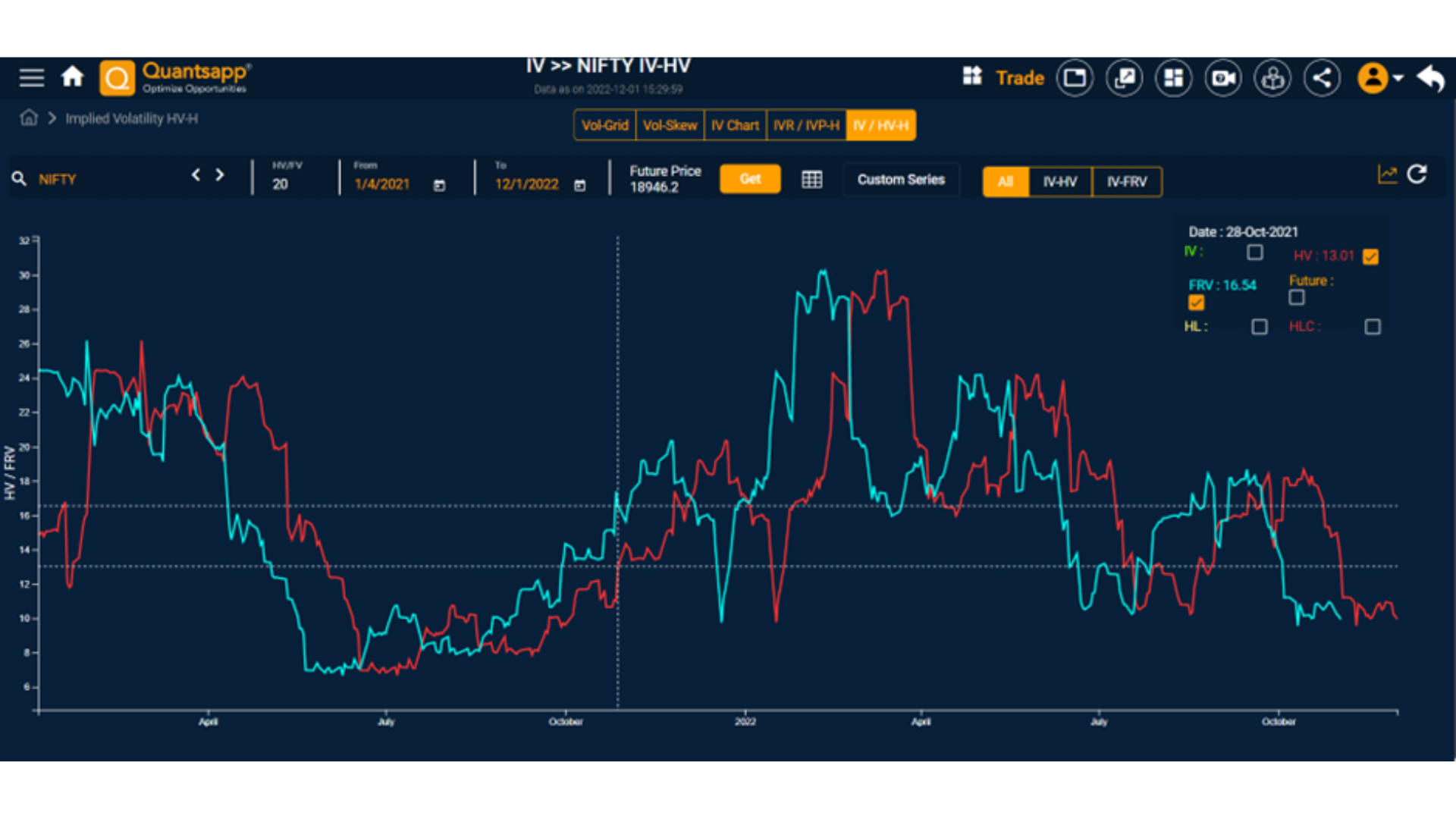Open the data table grid view icon
Image resolution: width=1456 pixels, height=819 pixels.
(x=811, y=180)
